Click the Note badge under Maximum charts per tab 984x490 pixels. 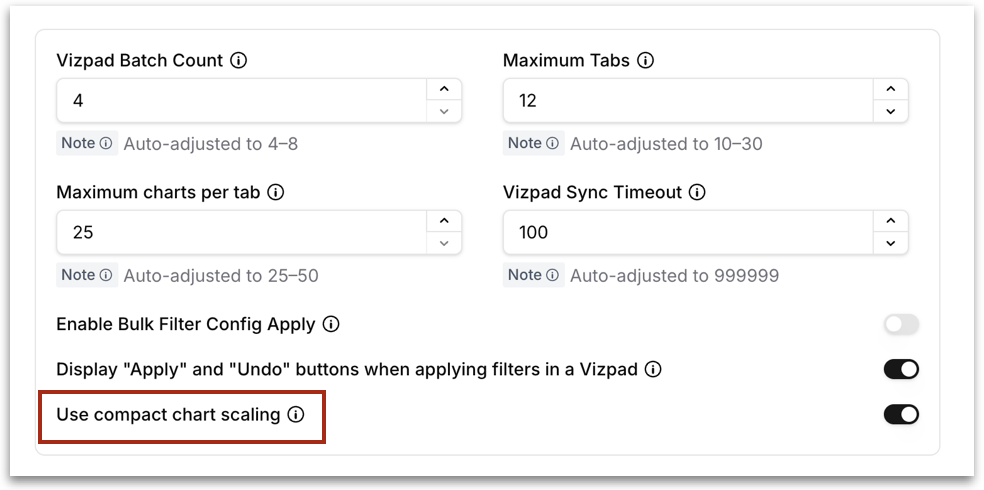click(x=87, y=275)
